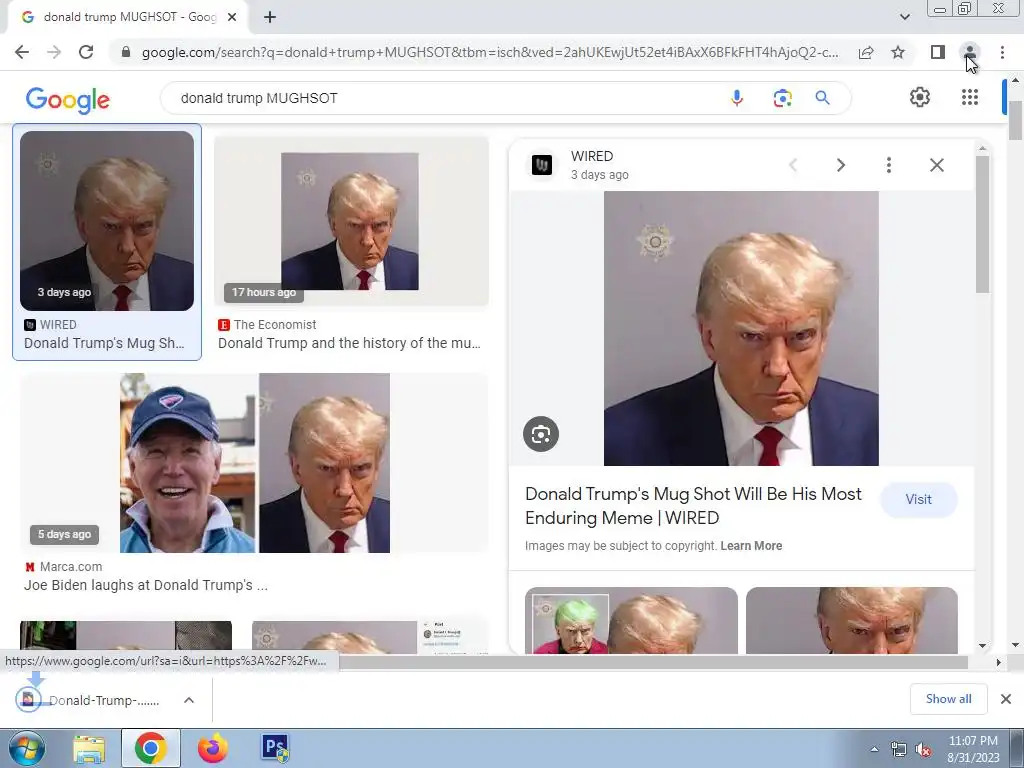
Task: Click the Google logo
Action: (68, 100)
